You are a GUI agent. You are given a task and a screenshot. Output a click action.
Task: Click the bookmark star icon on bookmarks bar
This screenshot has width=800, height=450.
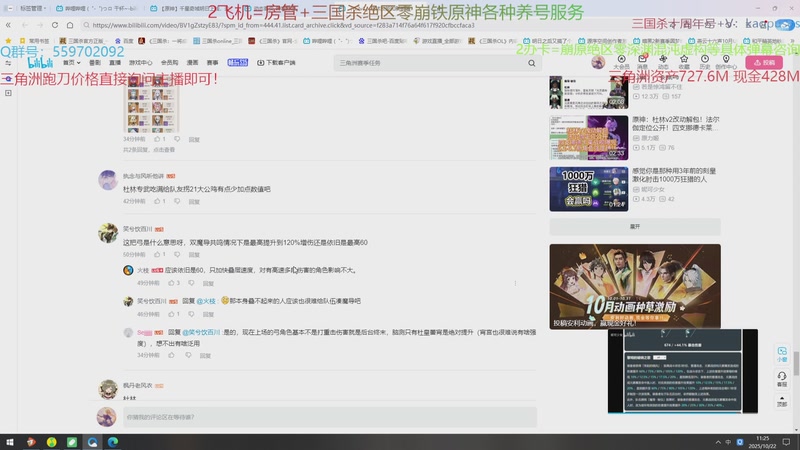click(8, 40)
